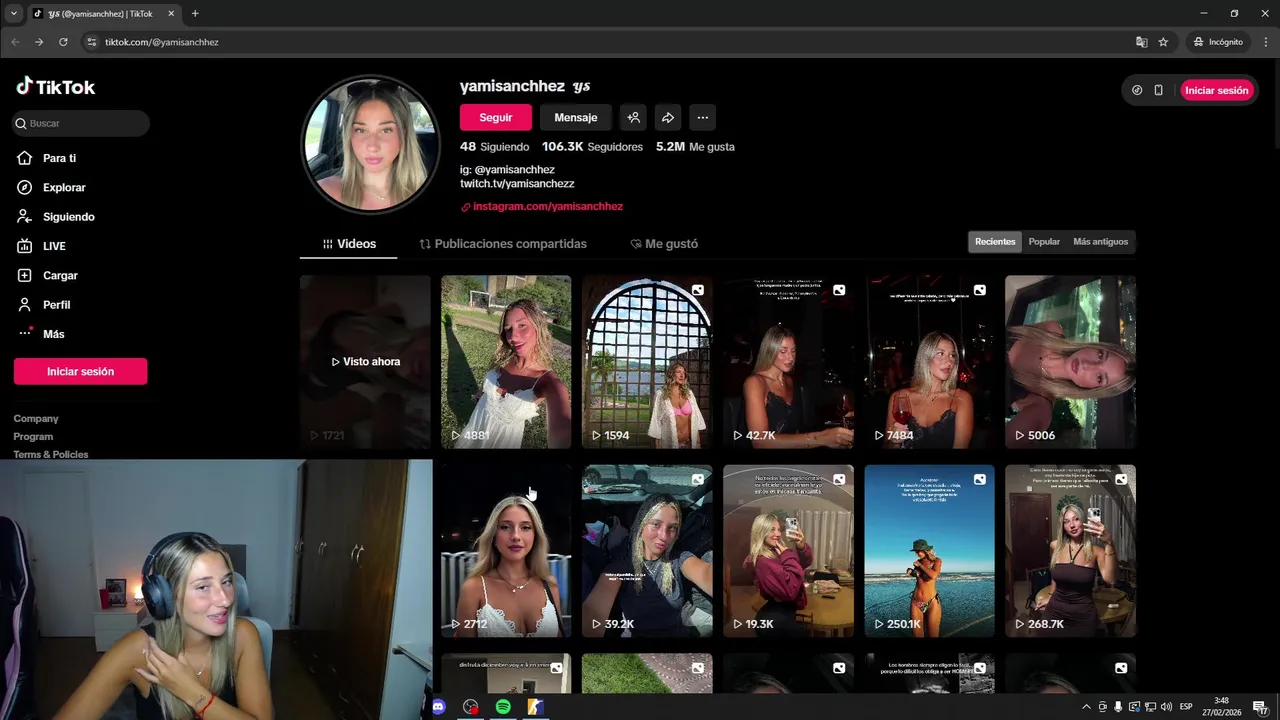Open the video with 19.3K views
The height and width of the screenshot is (720, 1280).
click(x=788, y=551)
